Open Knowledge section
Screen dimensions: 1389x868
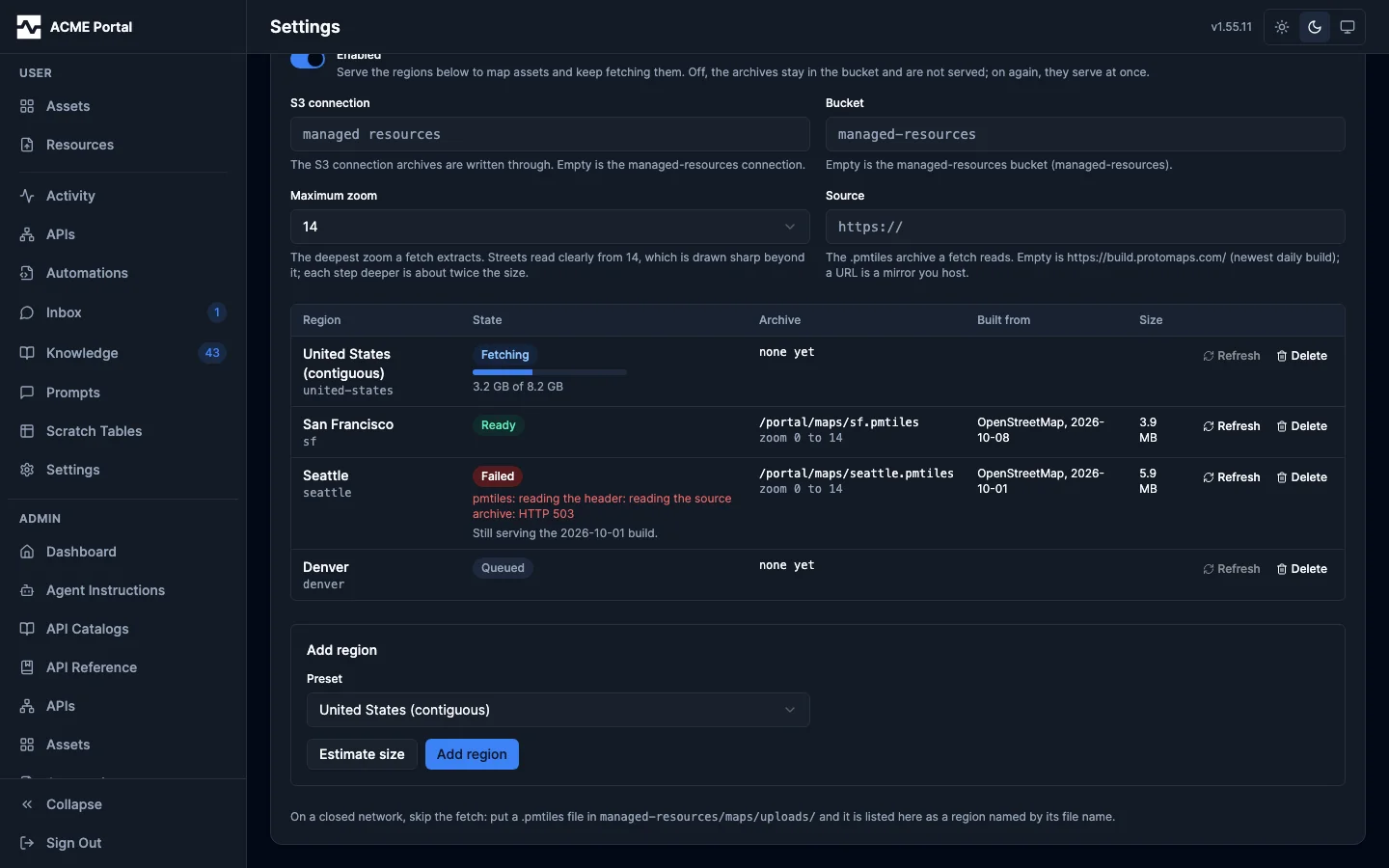click(123, 353)
